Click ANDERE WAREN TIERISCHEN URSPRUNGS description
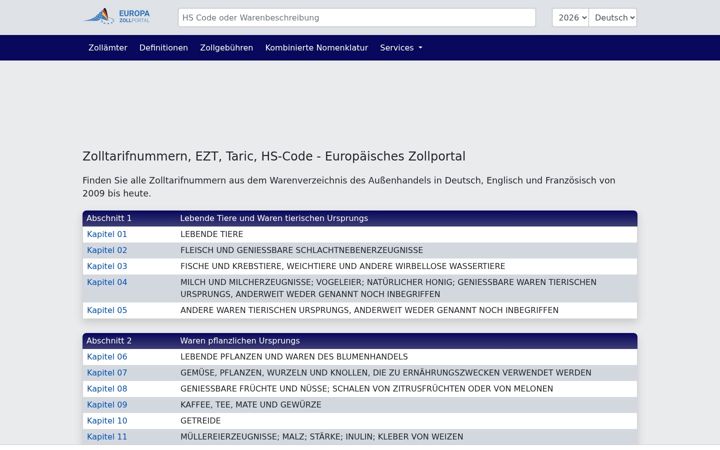This screenshot has width=720, height=450. (x=369, y=310)
